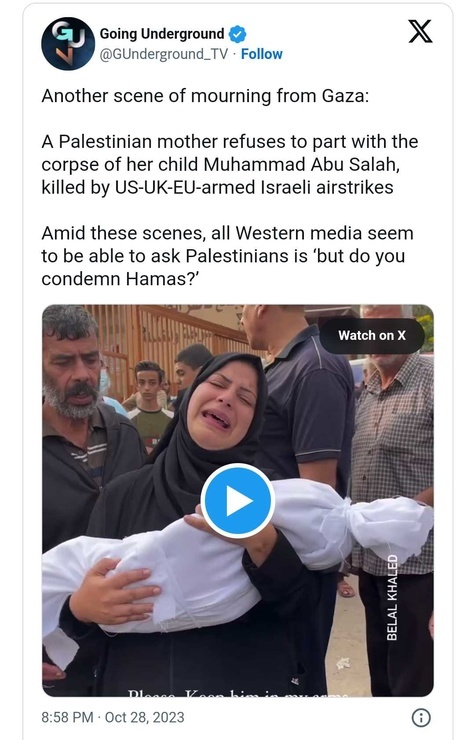The width and height of the screenshot is (475, 740).
Task: Click the blue verified badge
Action: [x=238, y=34]
